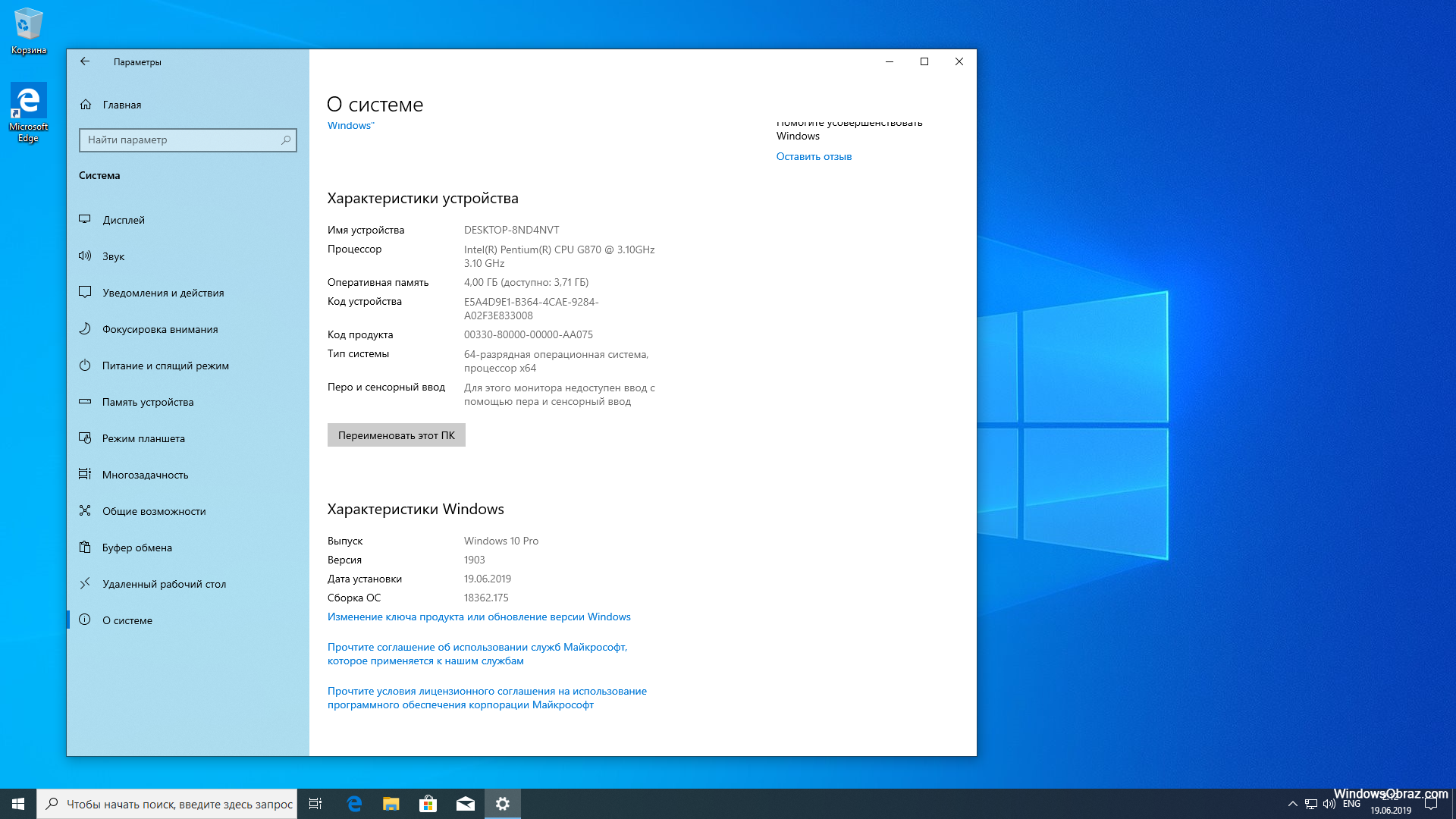Viewport: 1456px width, 819px height.
Task: Click the taskbar clock date 19.06.2019
Action: [x=1391, y=810]
